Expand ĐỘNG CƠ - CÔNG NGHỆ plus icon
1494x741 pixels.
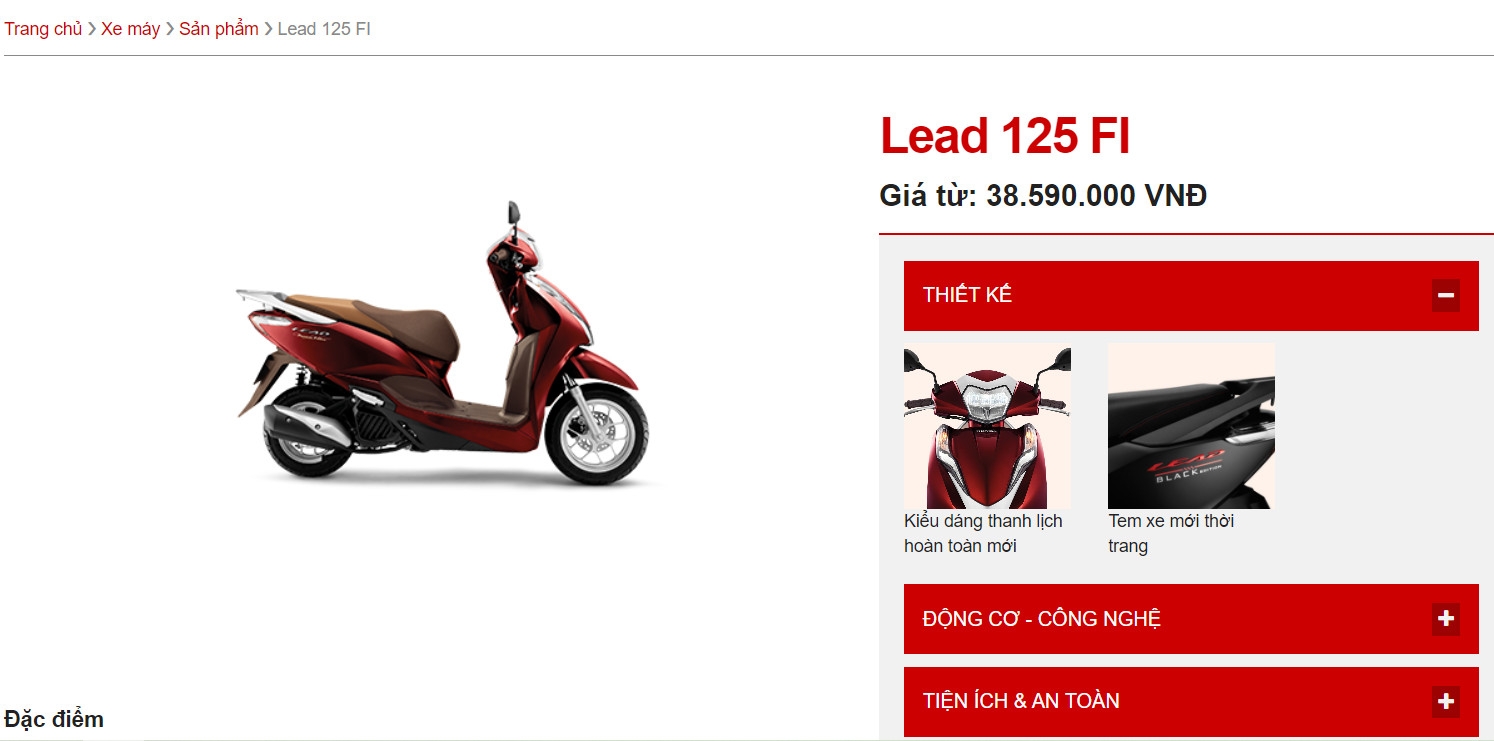coord(1445,619)
